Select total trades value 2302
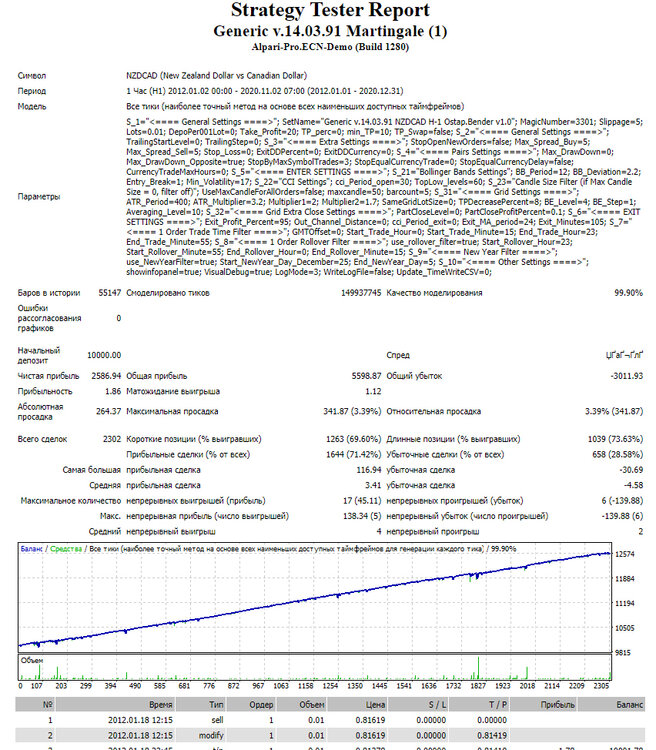The width and height of the screenshot is (656, 750). coord(112,439)
